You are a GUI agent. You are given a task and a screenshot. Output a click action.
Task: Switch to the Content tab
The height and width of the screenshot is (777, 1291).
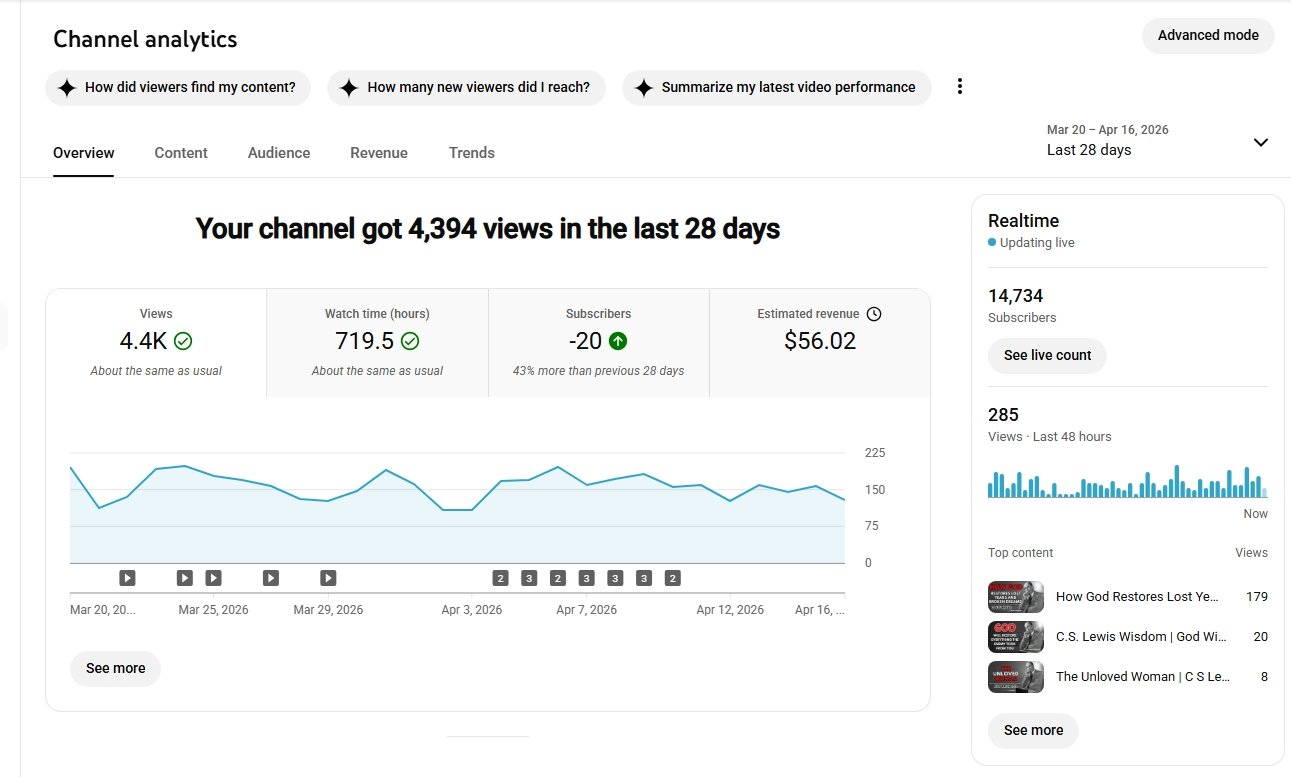pyautogui.click(x=181, y=153)
